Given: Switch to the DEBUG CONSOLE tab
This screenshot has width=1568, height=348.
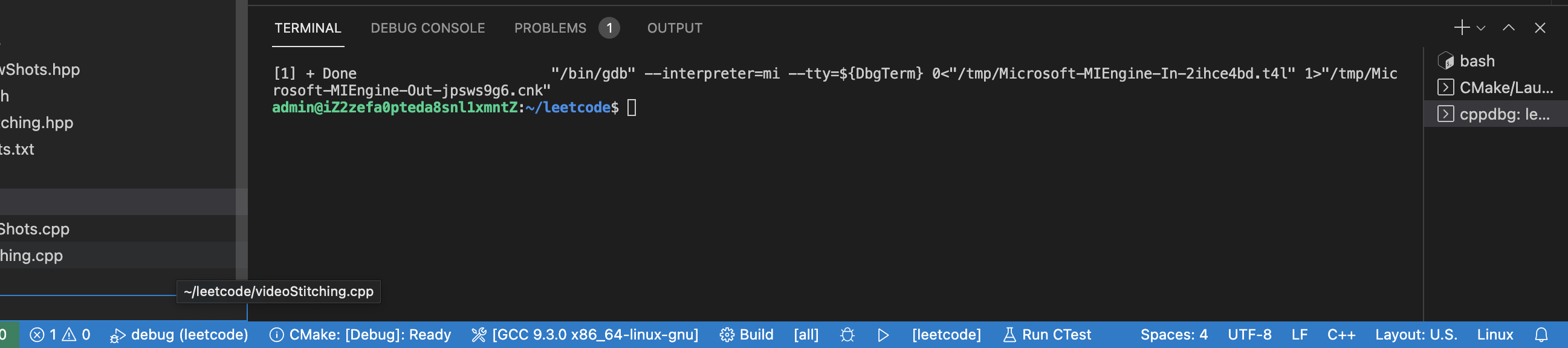Looking at the screenshot, I should pyautogui.click(x=427, y=28).
